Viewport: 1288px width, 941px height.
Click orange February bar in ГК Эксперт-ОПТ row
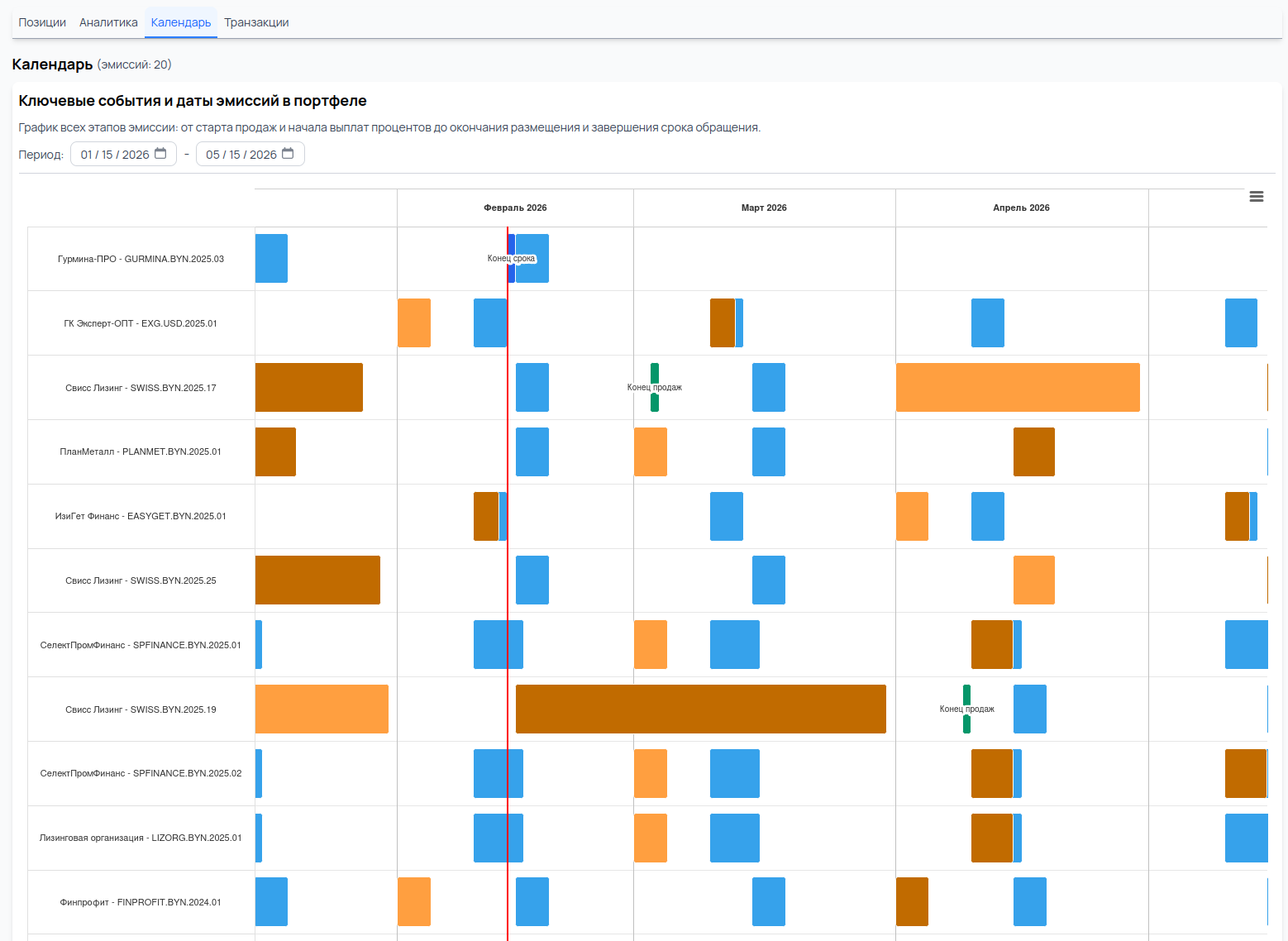pyautogui.click(x=414, y=322)
